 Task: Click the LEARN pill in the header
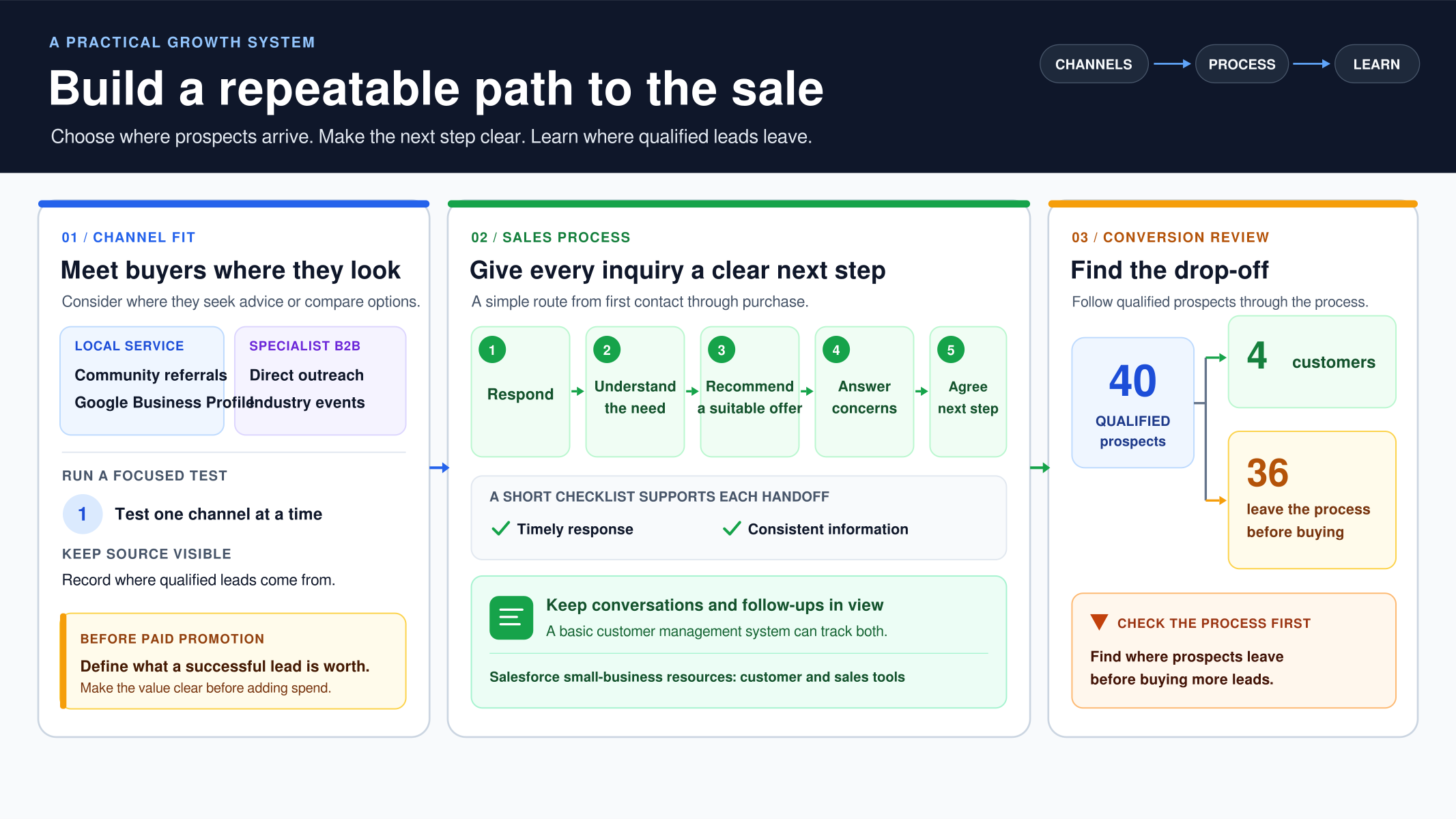[x=1376, y=64]
